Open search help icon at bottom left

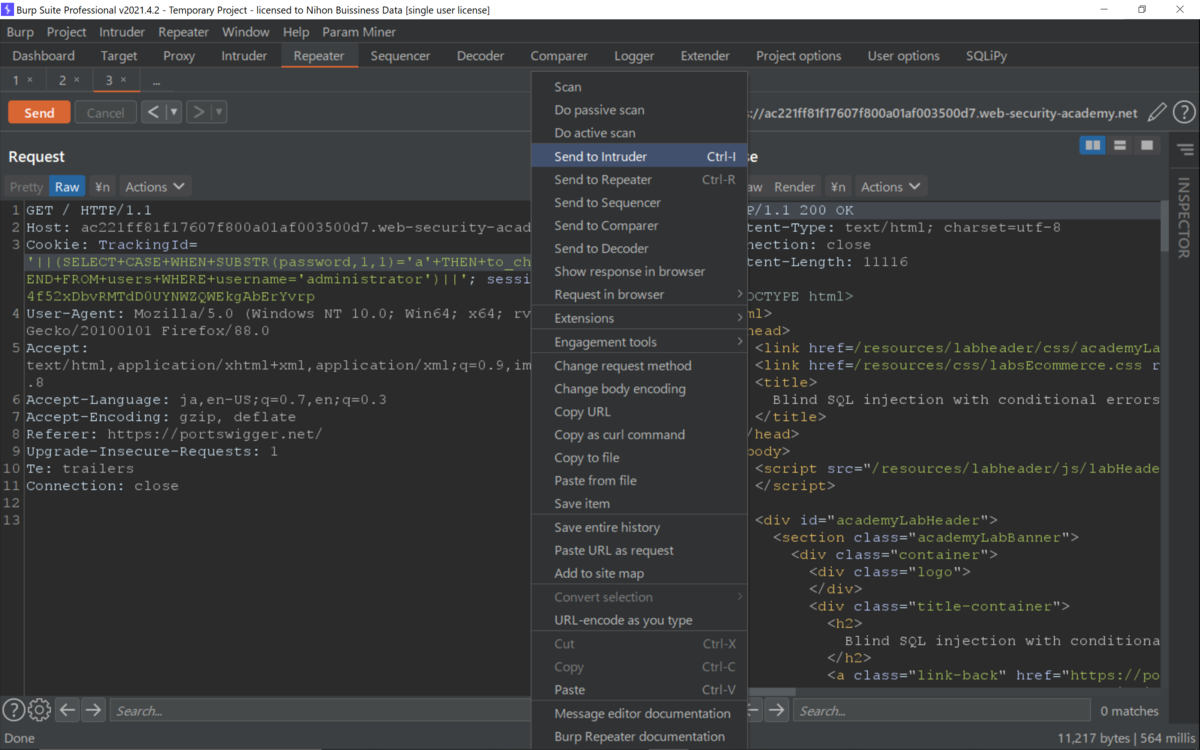[13, 710]
